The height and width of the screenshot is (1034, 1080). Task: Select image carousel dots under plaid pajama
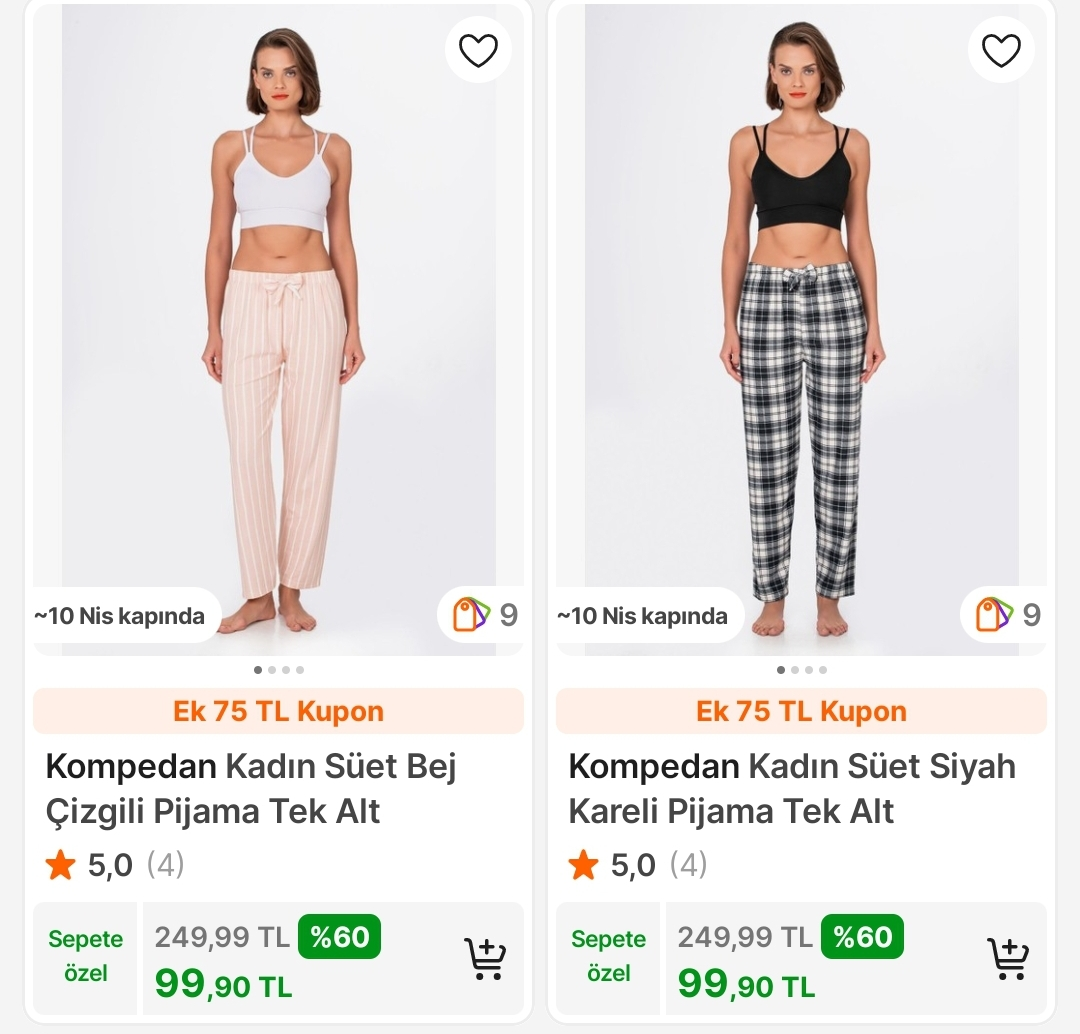tap(801, 670)
